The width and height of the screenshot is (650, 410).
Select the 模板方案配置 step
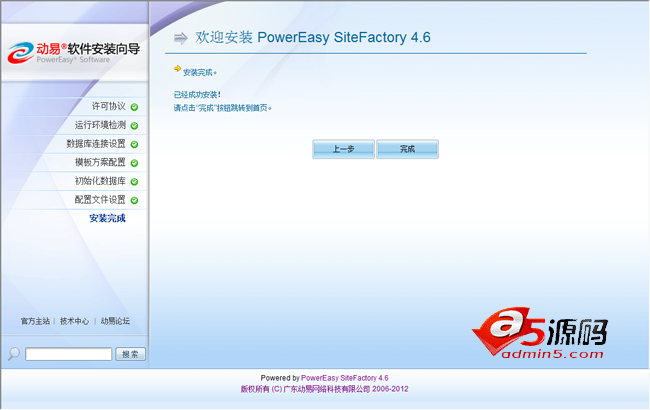(100, 163)
